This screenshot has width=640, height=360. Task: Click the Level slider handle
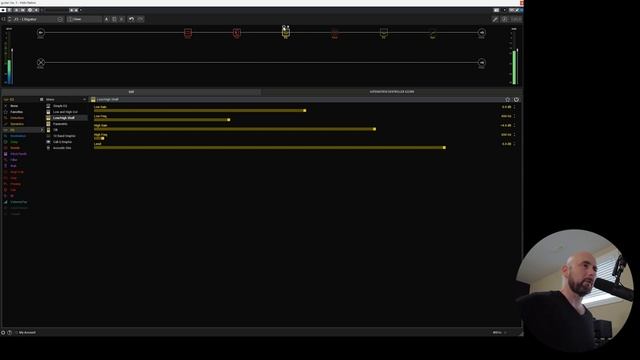pos(444,148)
